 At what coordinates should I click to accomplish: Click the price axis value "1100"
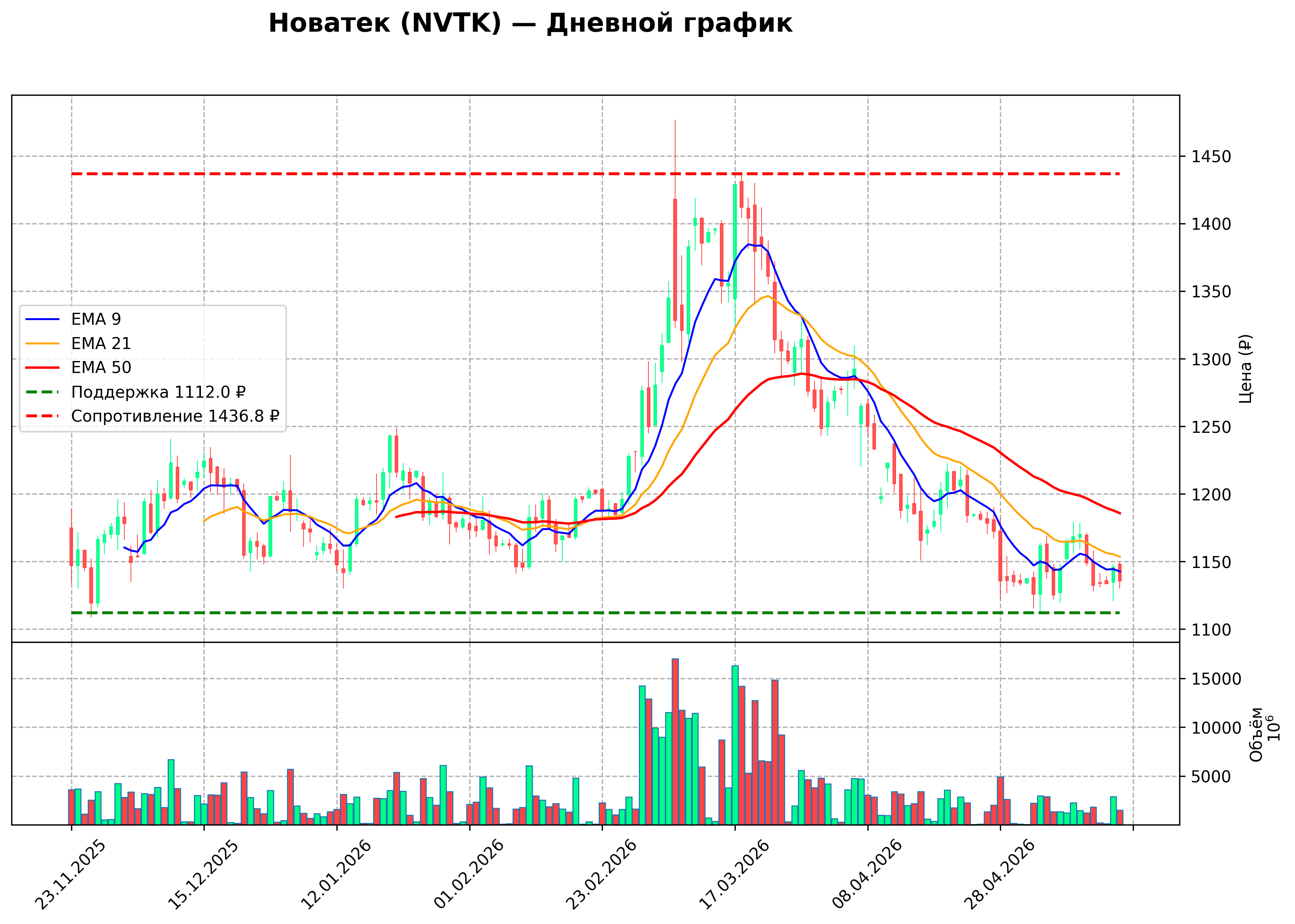click(x=1211, y=630)
